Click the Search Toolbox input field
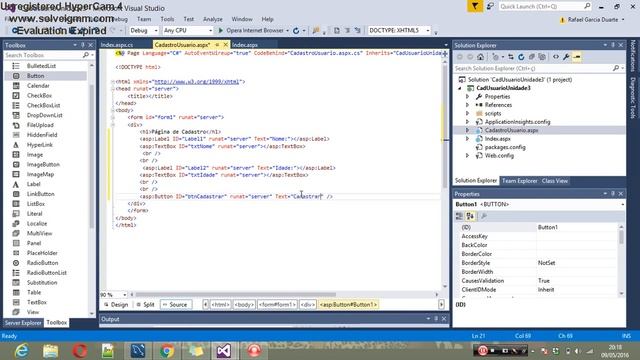This screenshot has height=360, width=640. [45, 55]
